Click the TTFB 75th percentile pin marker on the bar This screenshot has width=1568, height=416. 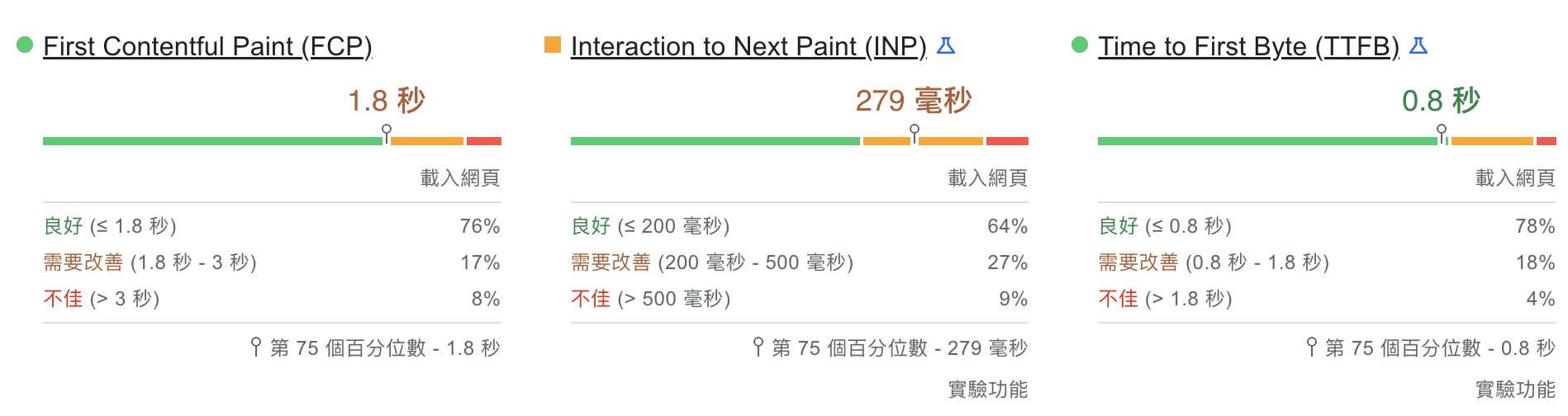(x=1442, y=132)
